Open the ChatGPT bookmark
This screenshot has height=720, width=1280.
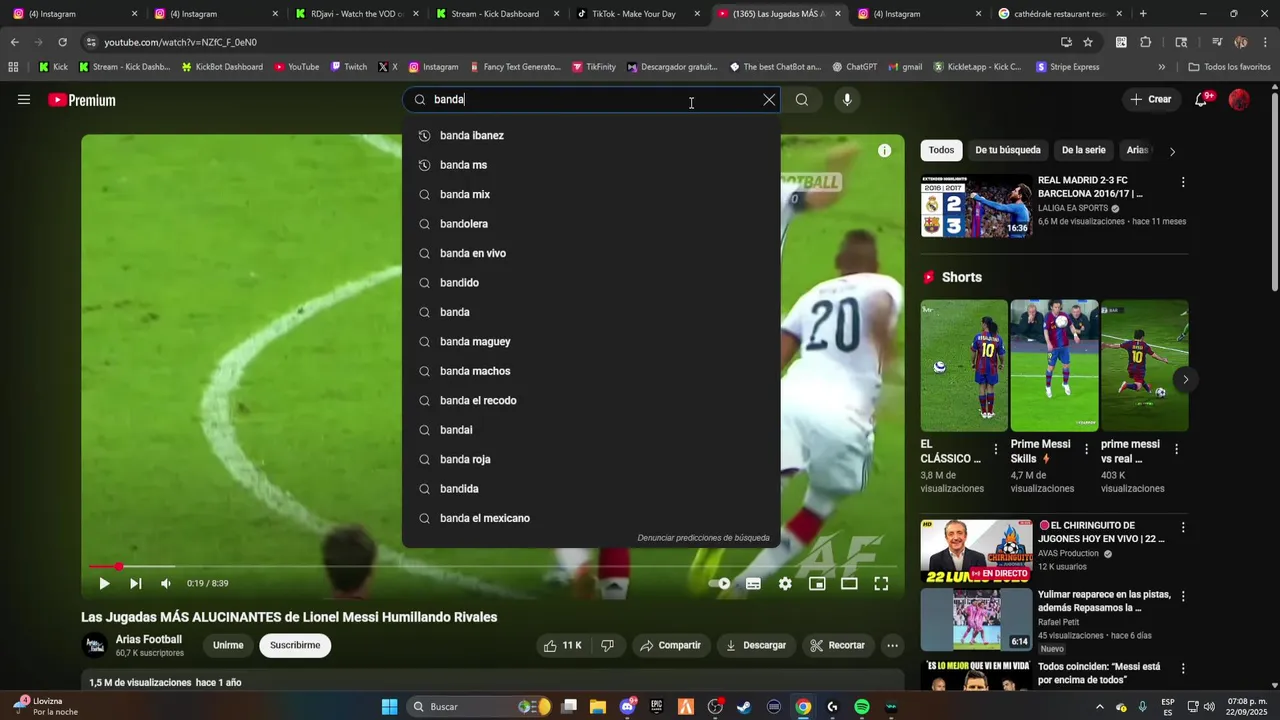click(854, 67)
